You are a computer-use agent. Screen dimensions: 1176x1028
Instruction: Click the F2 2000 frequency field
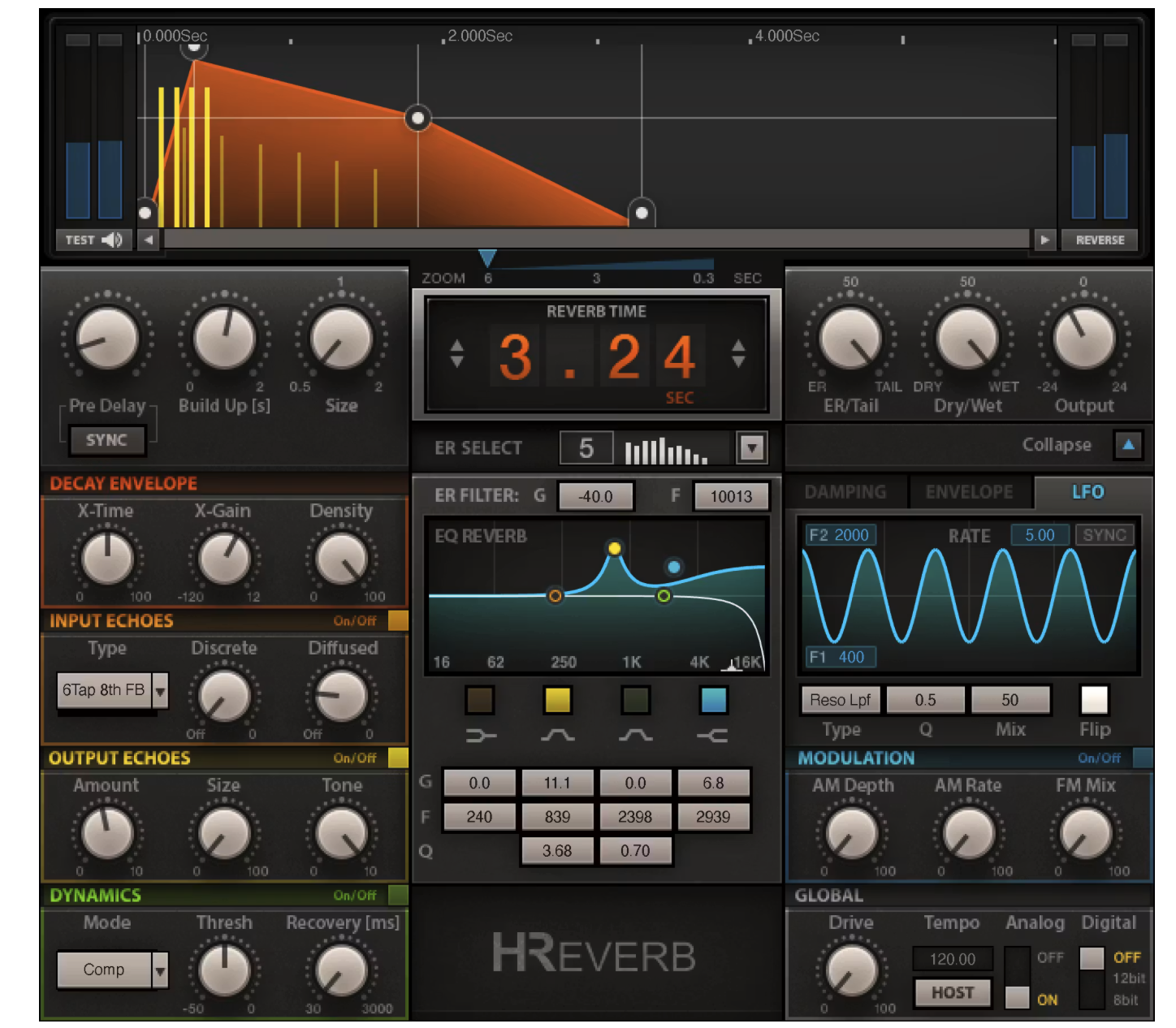coord(840,535)
